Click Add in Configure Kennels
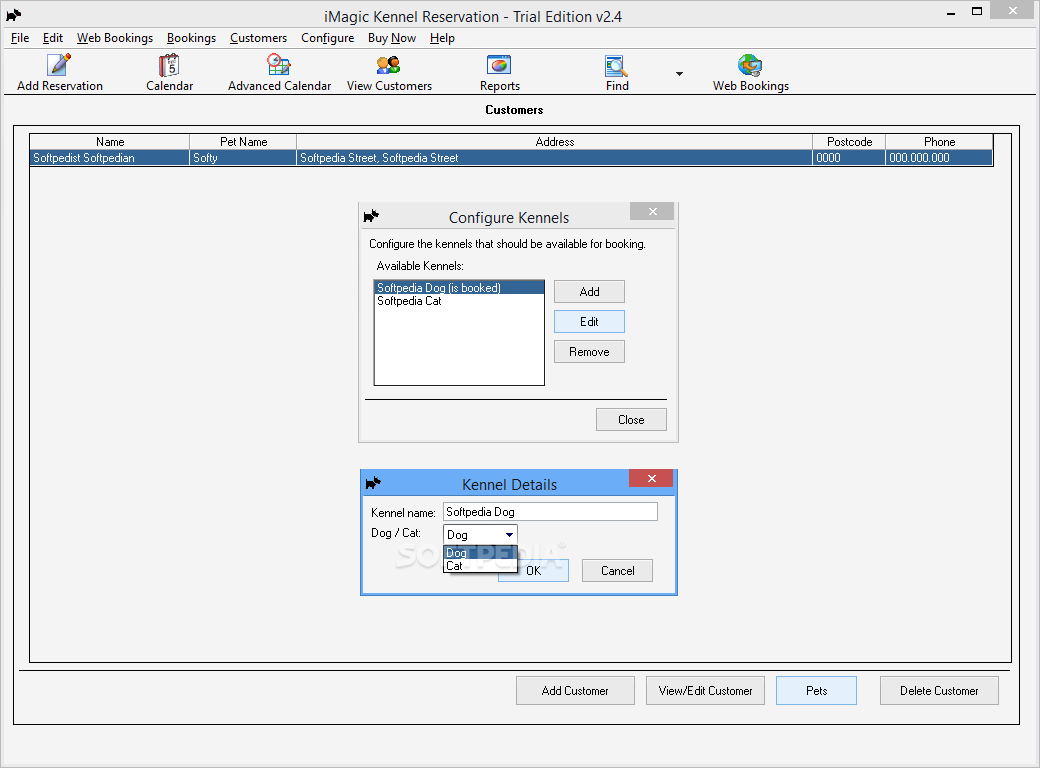This screenshot has width=1040, height=768. click(x=589, y=292)
